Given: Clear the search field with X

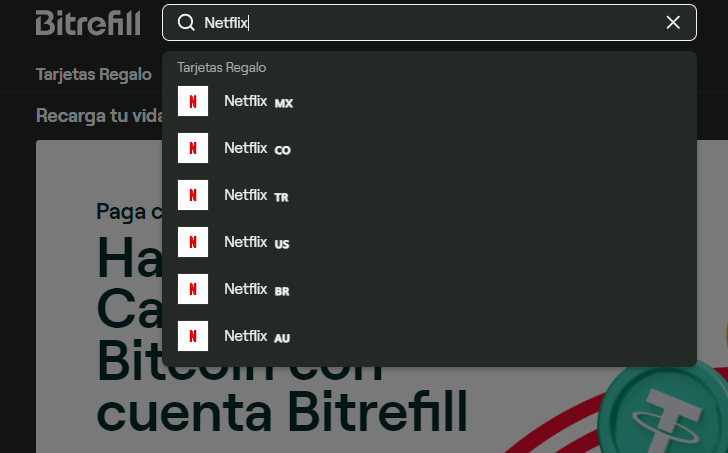Looking at the screenshot, I should (x=673, y=22).
